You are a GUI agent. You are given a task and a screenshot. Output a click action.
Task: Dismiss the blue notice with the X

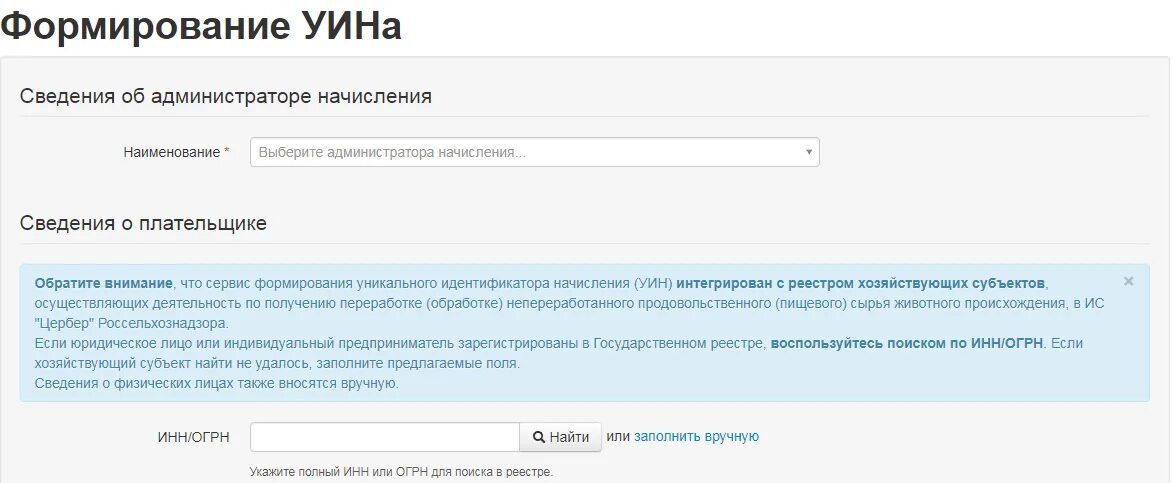tap(1129, 281)
